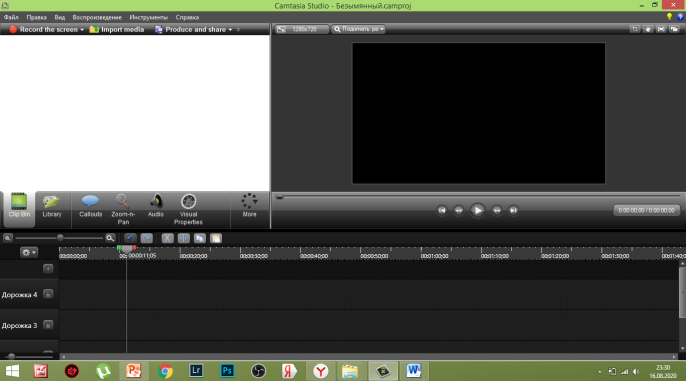Viewport: 686px width, 381px height.
Task: Open the preview zoom level dropdown
Action: pyautogui.click(x=358, y=29)
